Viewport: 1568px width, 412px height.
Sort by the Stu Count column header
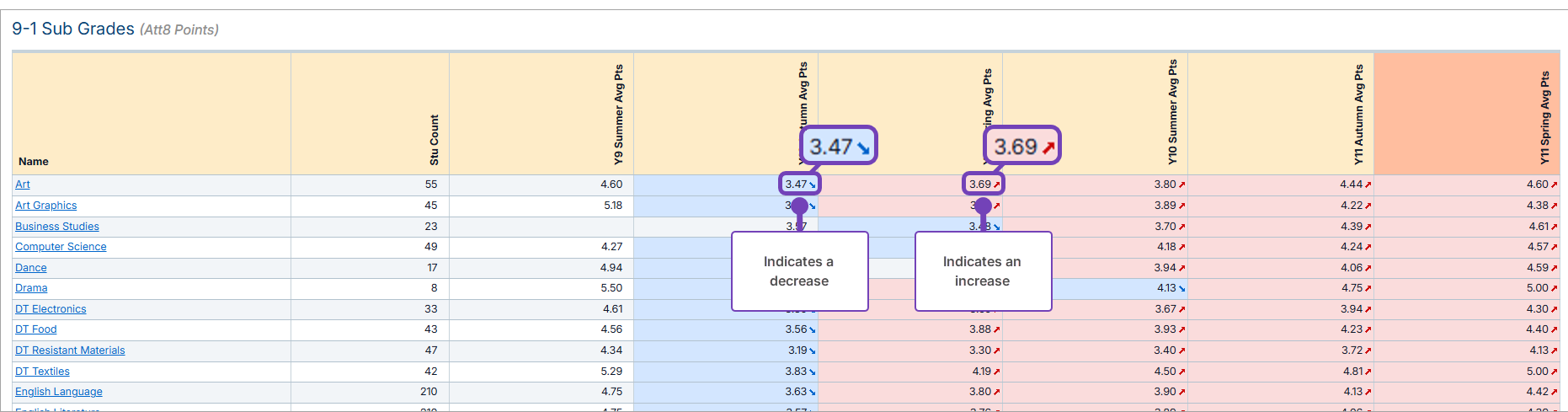(434, 140)
